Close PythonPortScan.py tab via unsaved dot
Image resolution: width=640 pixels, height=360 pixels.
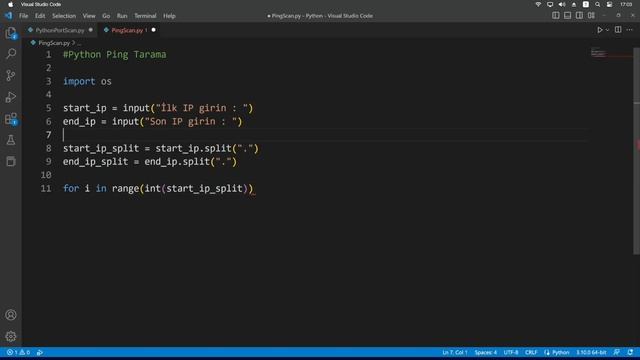point(91,30)
